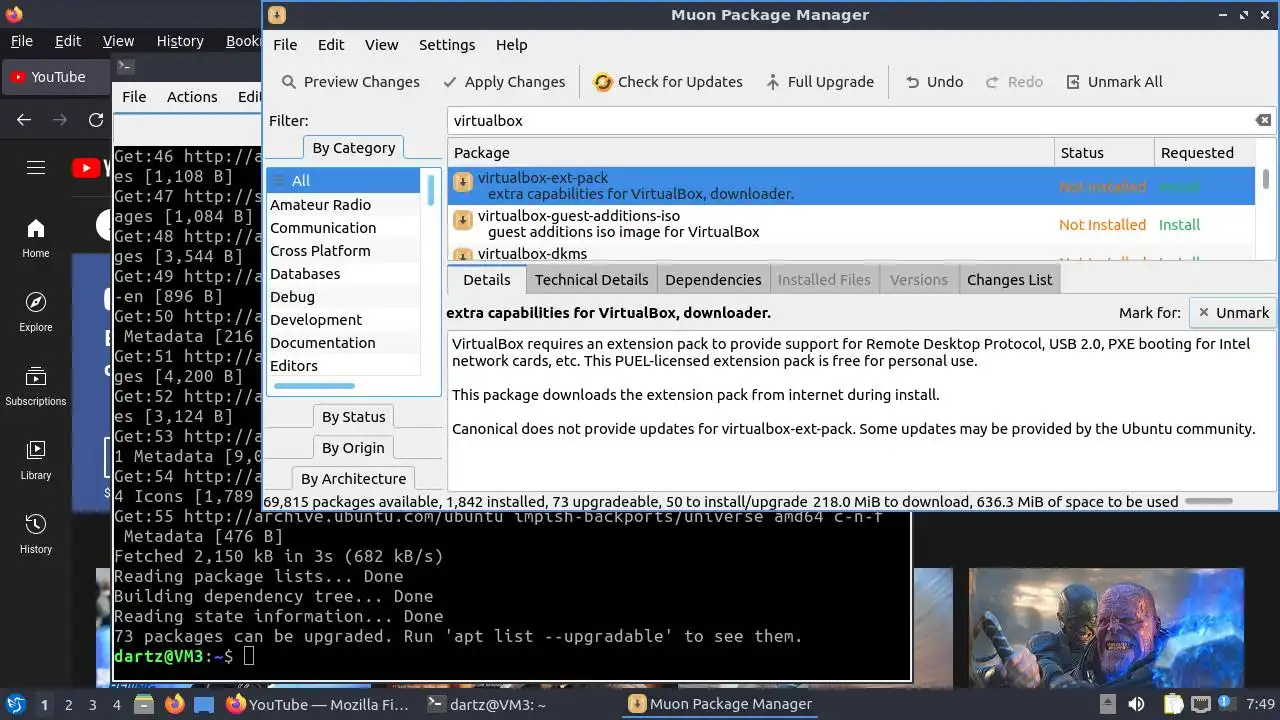Image resolution: width=1280 pixels, height=720 pixels.
Task: Sort by the Status column header
Action: (1104, 153)
